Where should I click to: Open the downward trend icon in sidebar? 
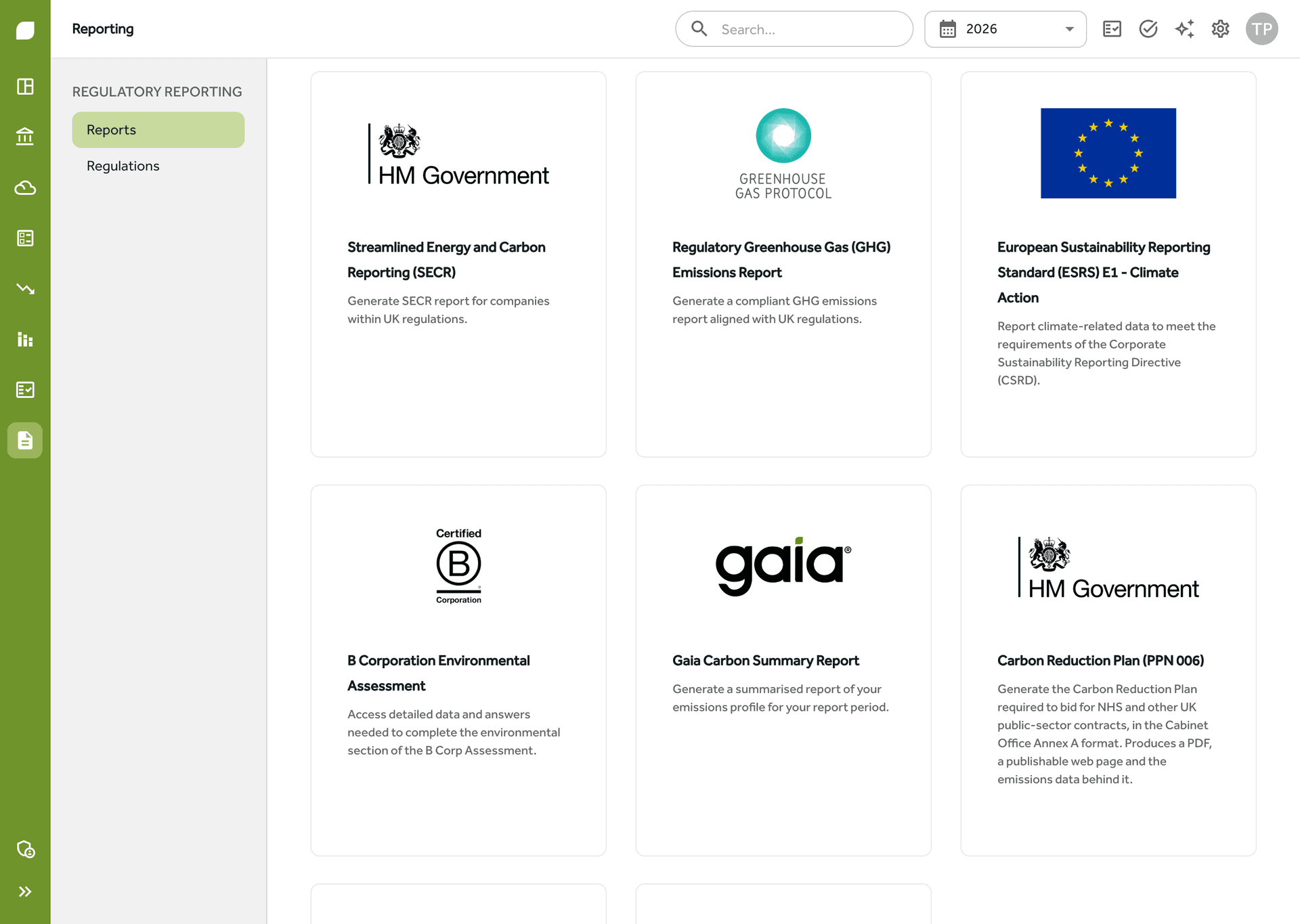click(25, 289)
